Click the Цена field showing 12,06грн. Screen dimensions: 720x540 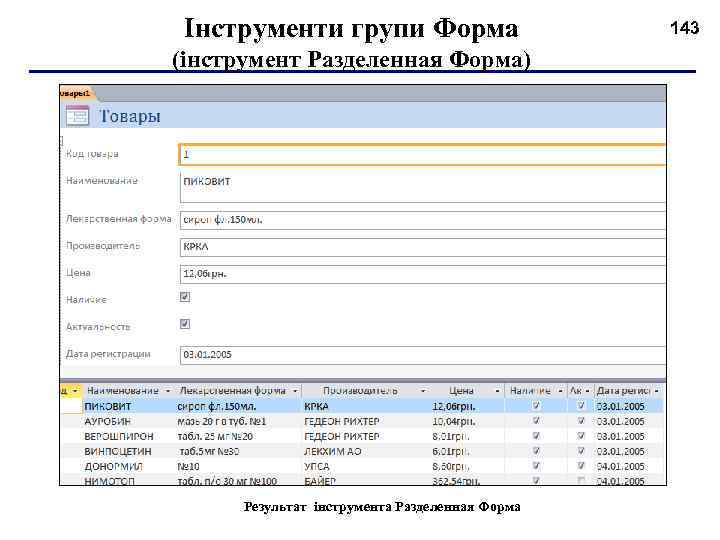pos(422,274)
